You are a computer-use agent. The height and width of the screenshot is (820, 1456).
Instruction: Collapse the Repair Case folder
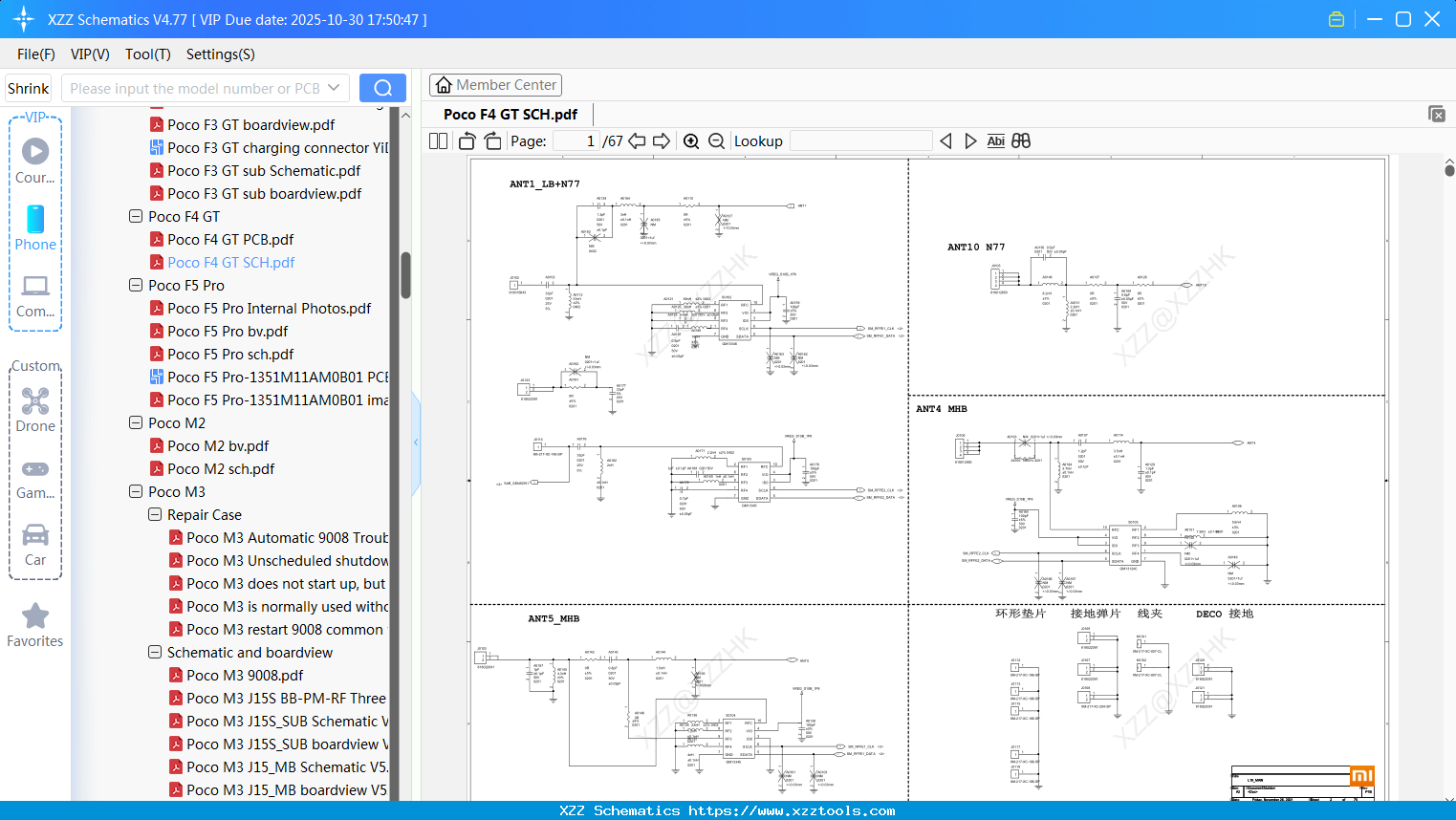click(x=155, y=514)
